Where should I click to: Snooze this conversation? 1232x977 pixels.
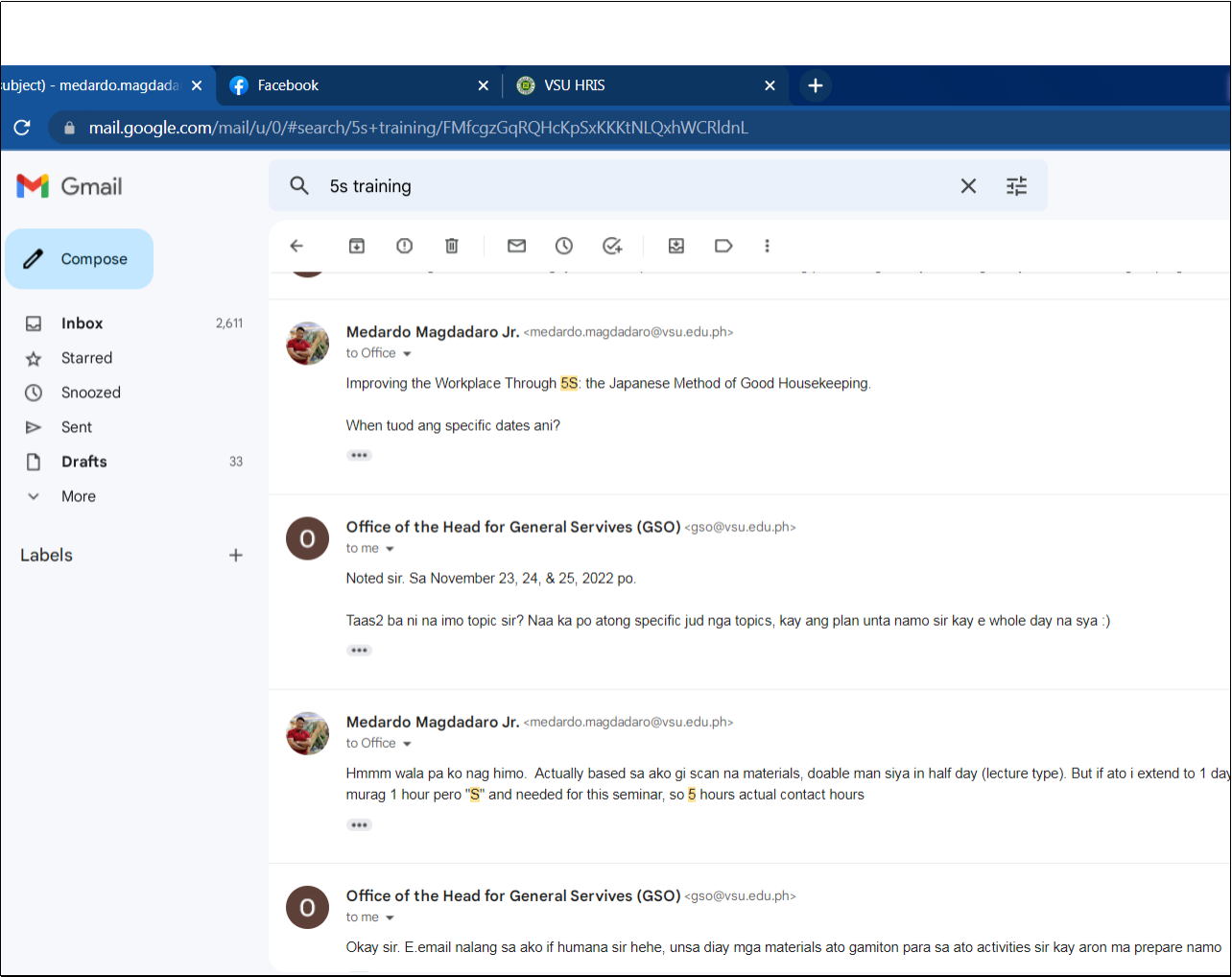(564, 246)
